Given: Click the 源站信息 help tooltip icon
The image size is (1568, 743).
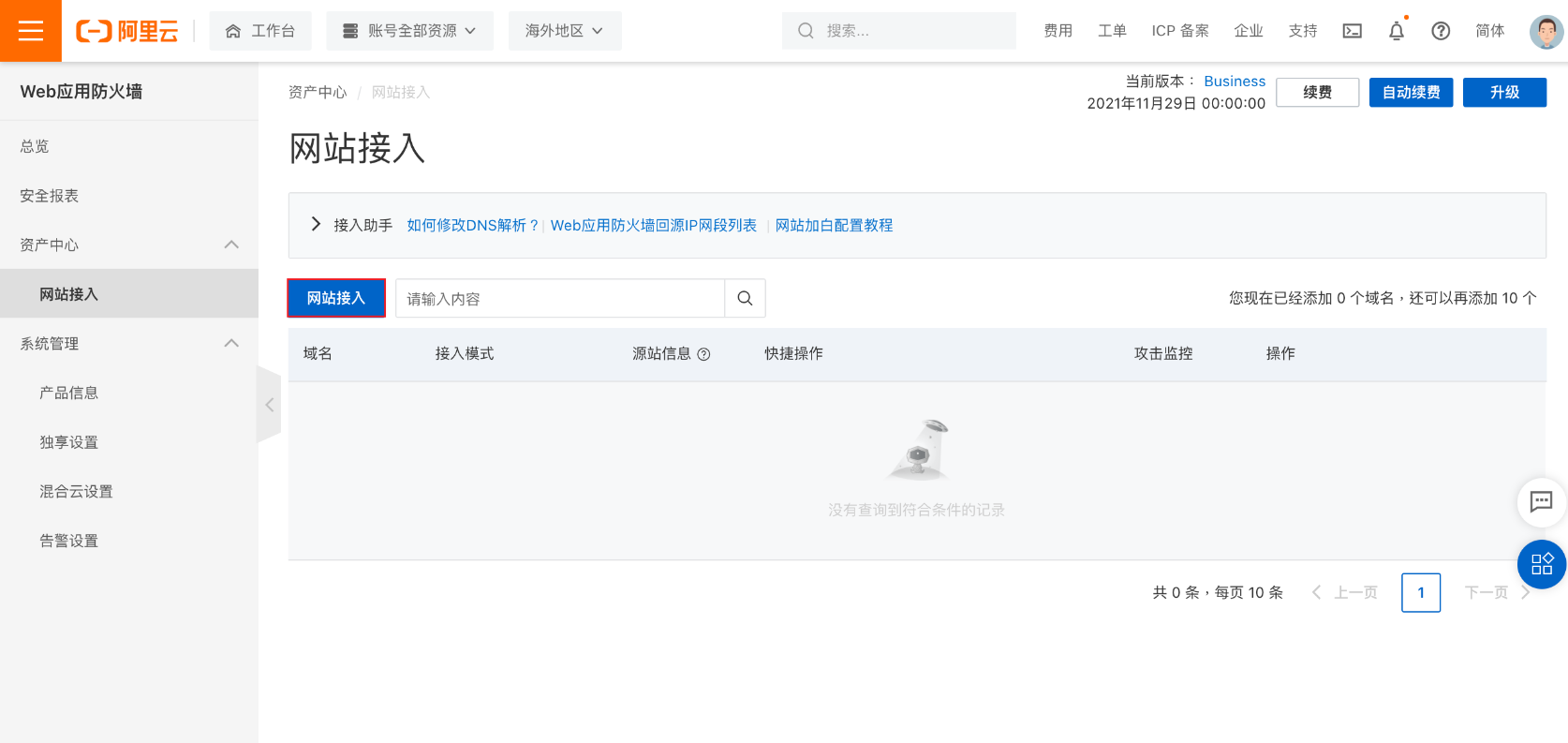Looking at the screenshot, I should (704, 354).
